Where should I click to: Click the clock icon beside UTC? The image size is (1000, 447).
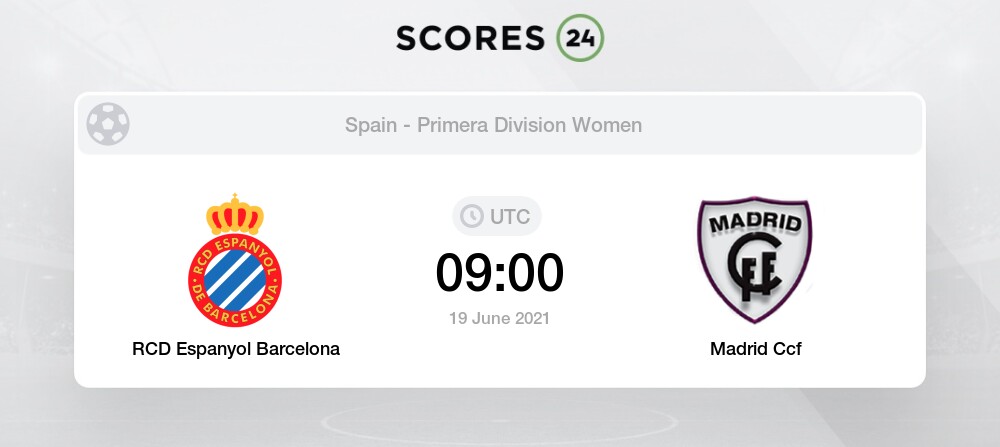(472, 217)
